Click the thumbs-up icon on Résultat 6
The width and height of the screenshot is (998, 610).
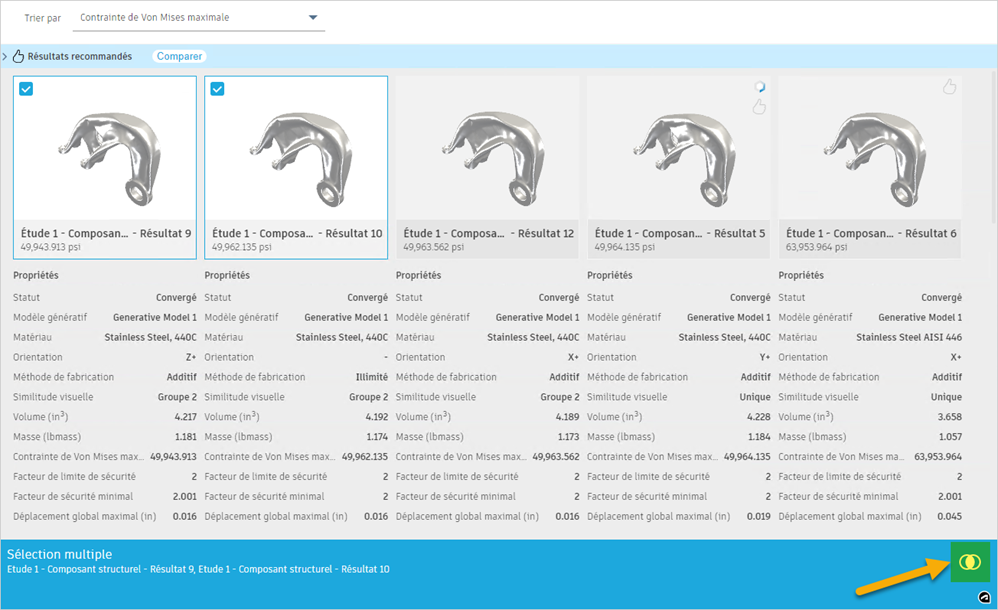[x=949, y=87]
